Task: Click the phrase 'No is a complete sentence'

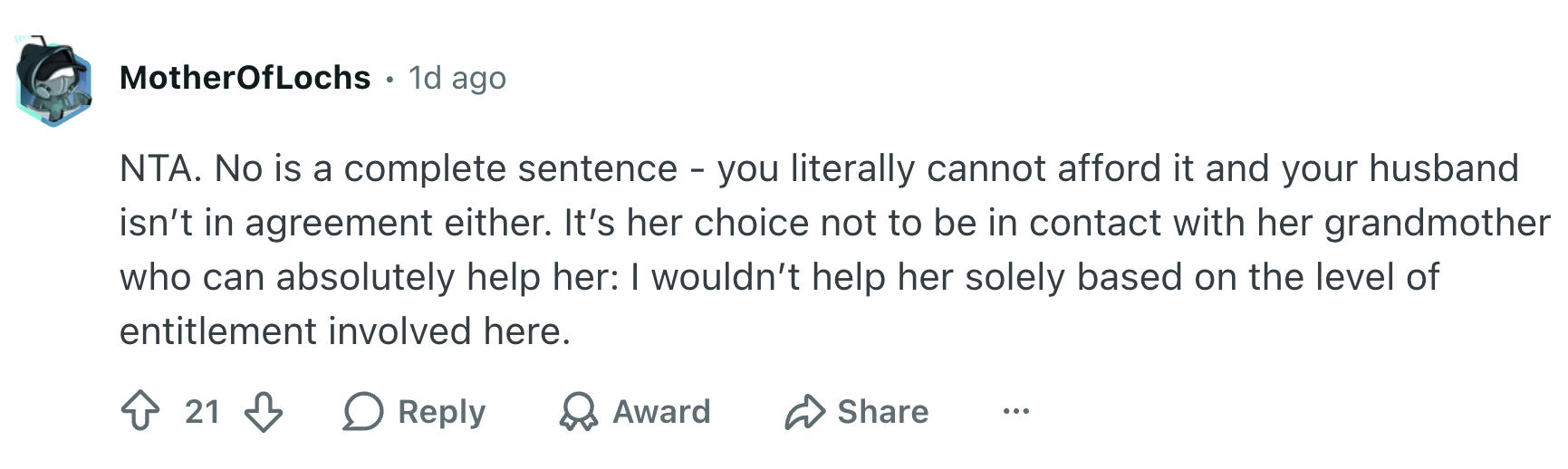Action: tap(446, 168)
